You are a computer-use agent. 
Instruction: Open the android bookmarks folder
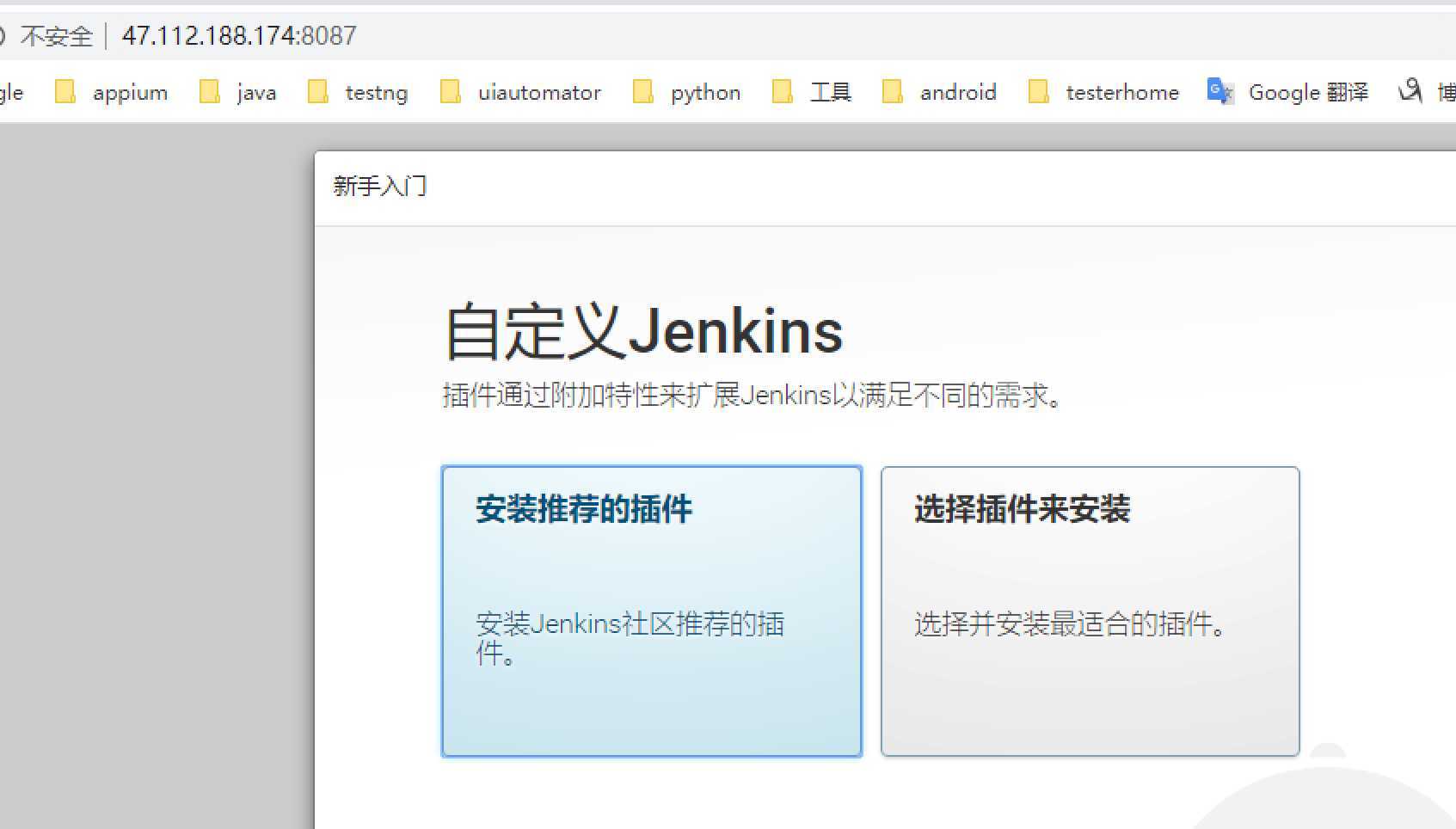[939, 92]
